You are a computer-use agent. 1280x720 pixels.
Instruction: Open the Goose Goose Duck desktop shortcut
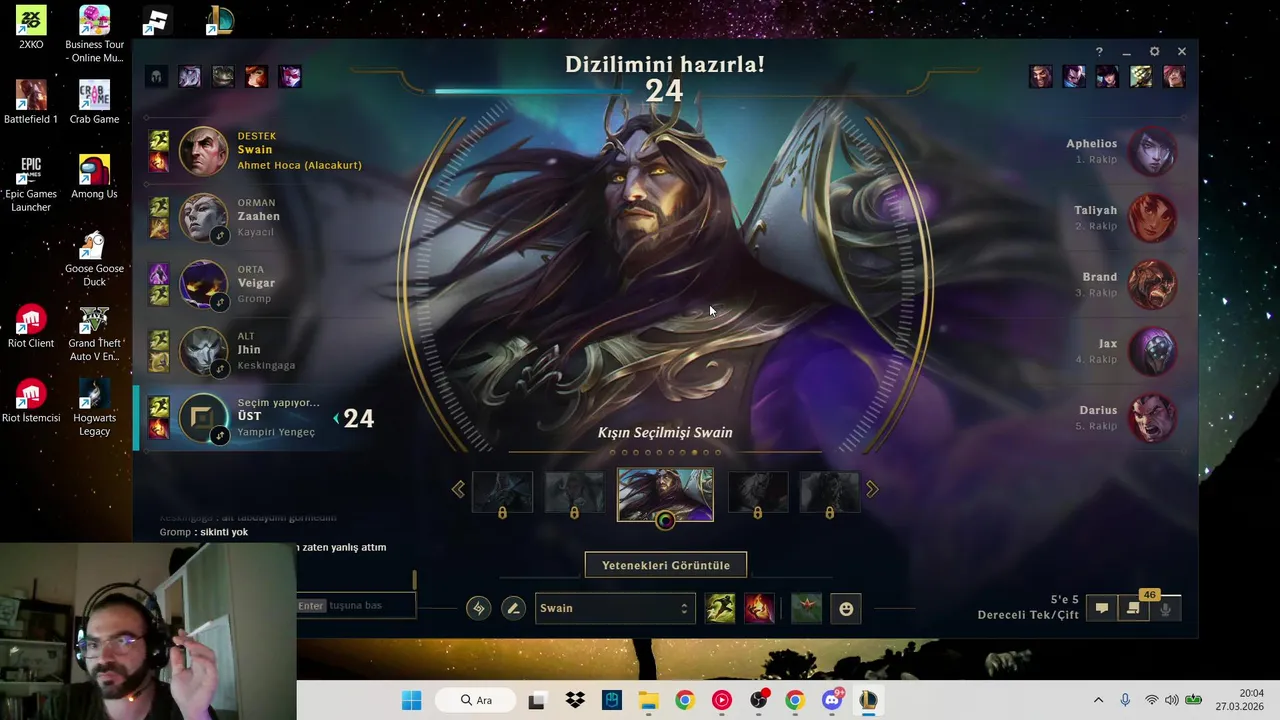[x=94, y=258]
